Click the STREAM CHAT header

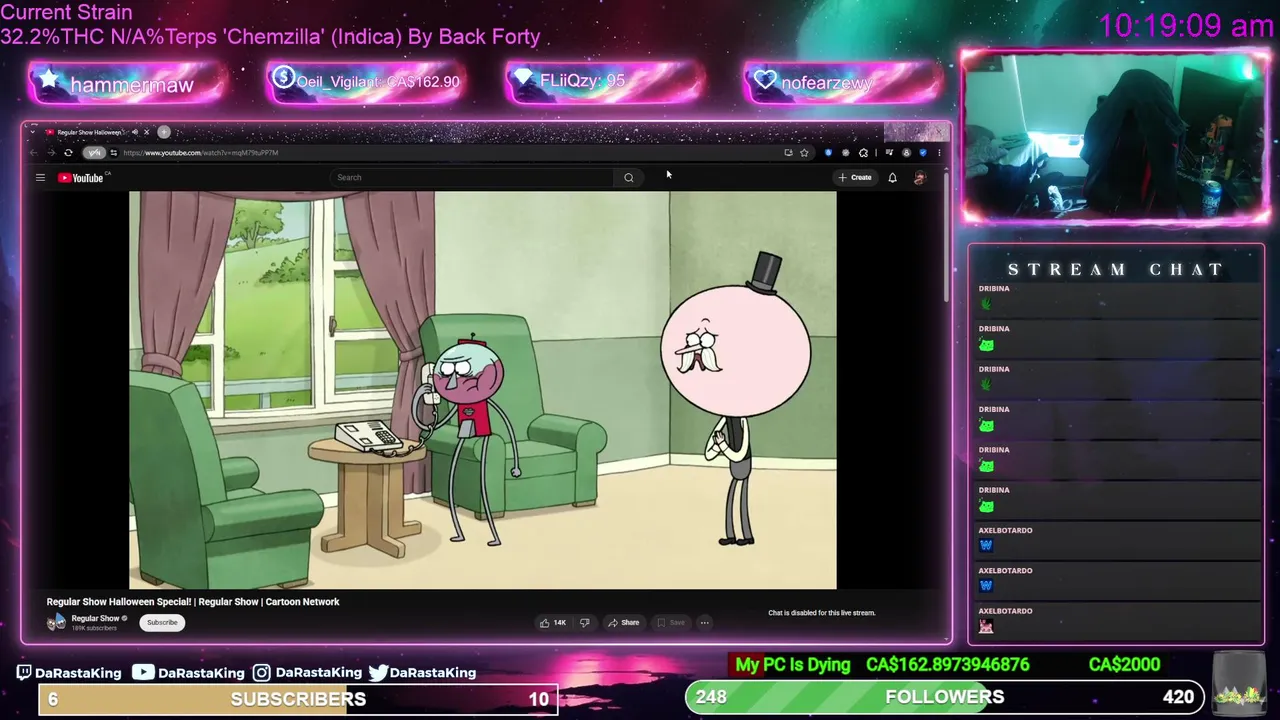click(x=1115, y=270)
